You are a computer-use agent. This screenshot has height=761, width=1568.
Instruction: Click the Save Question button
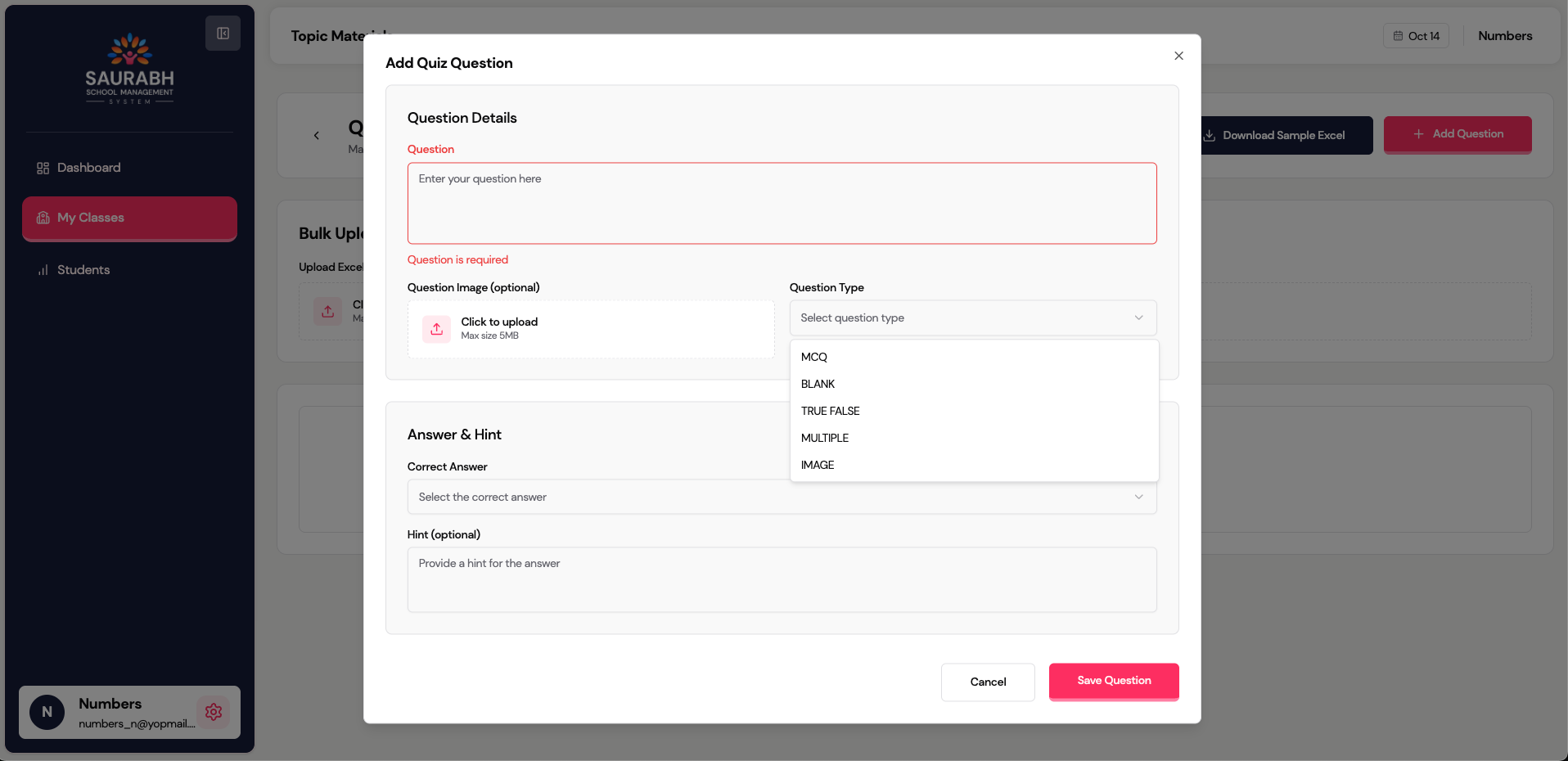coord(1113,681)
